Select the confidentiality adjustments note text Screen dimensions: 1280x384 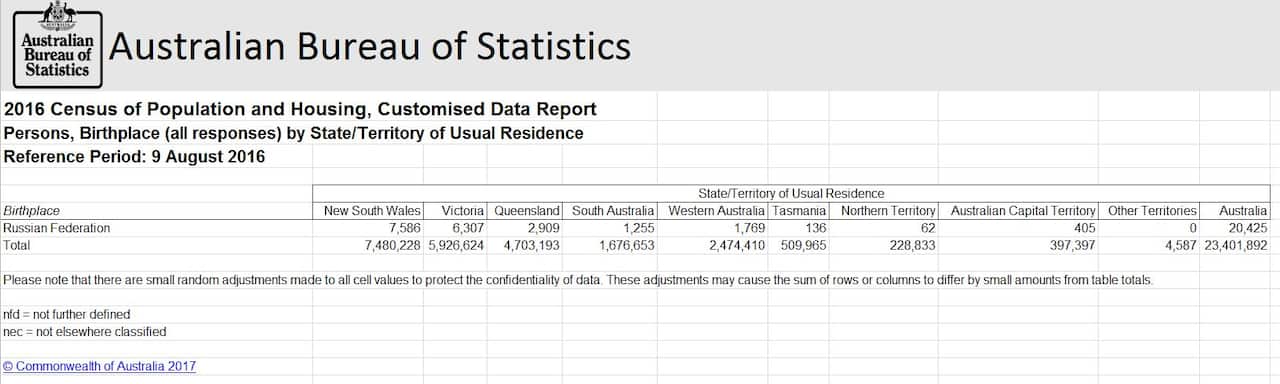coord(578,279)
